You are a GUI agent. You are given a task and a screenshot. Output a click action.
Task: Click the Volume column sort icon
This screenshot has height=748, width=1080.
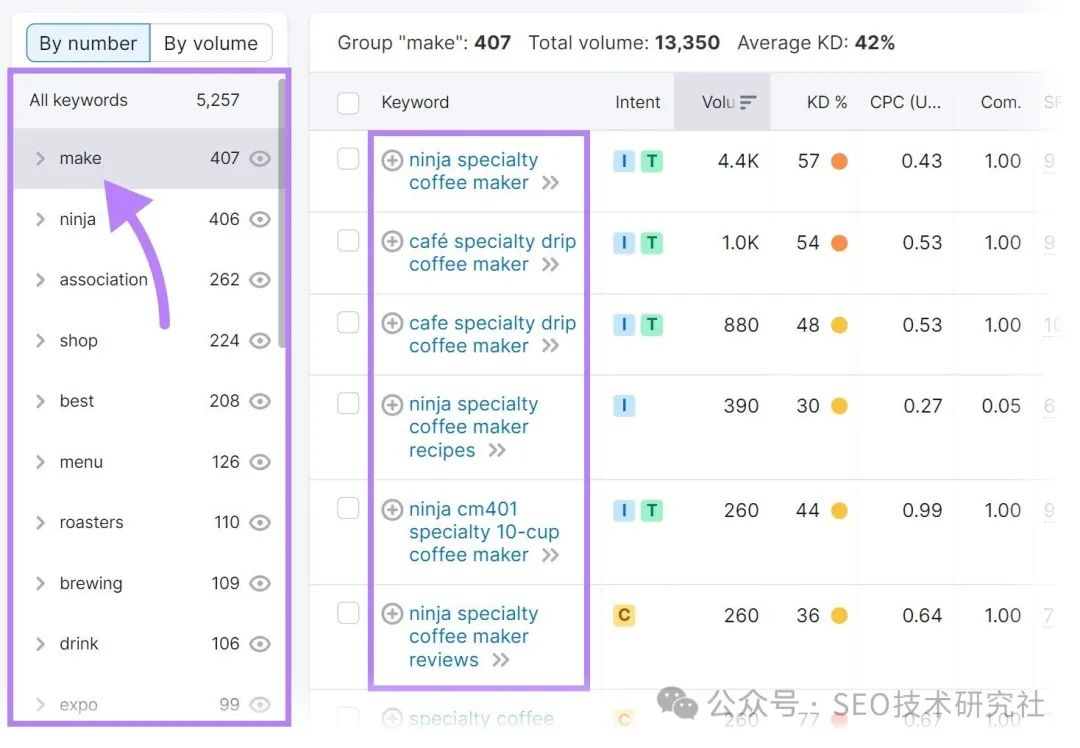click(748, 102)
